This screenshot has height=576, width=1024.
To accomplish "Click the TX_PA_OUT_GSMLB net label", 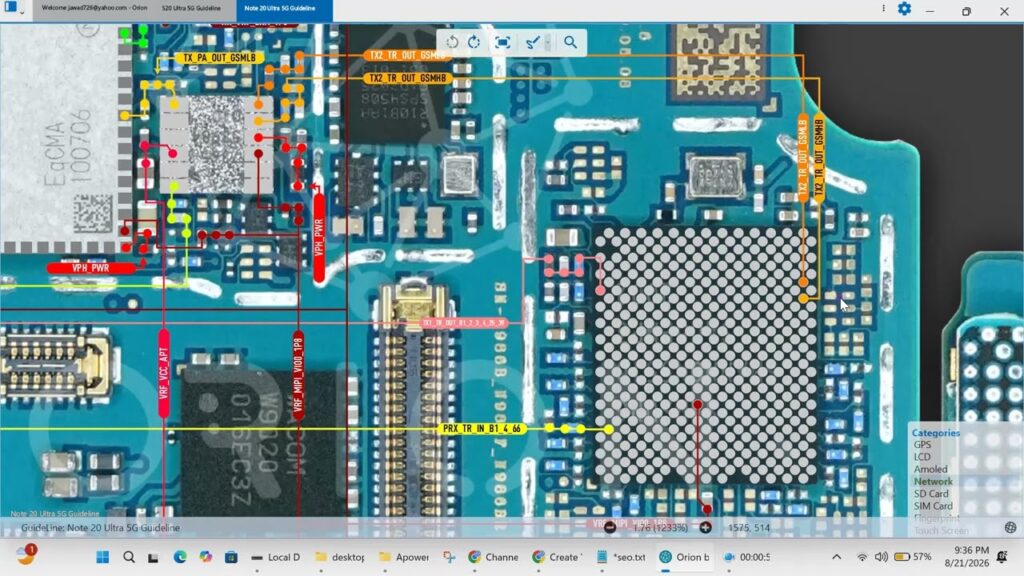I will [x=219, y=58].
